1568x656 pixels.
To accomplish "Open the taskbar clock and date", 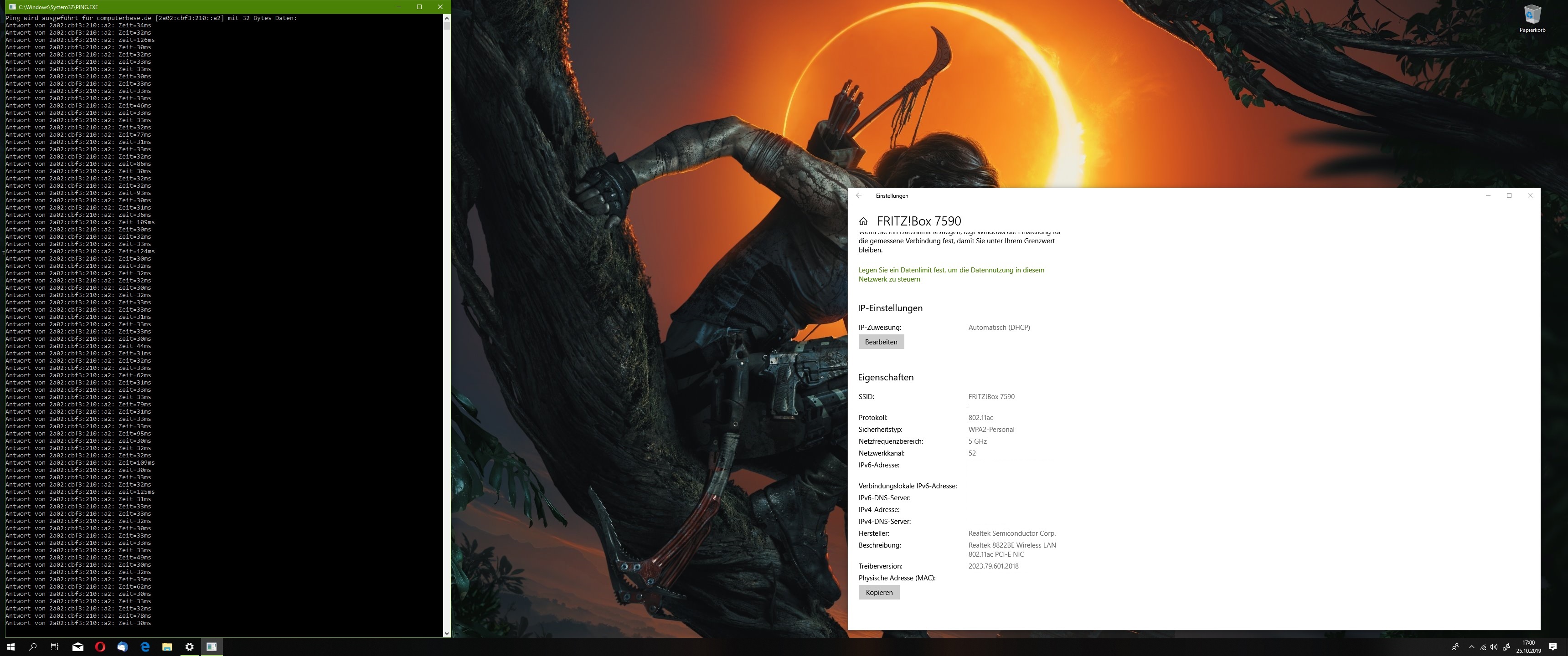I will pos(1528,647).
